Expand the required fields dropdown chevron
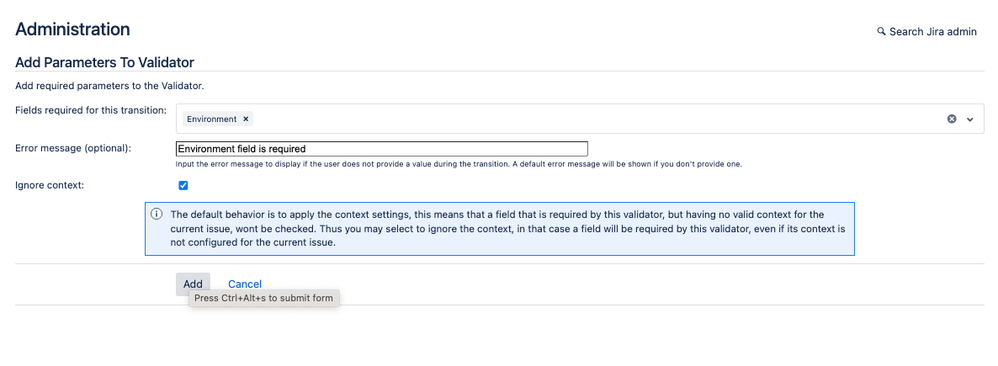This screenshot has width=998, height=366. click(x=970, y=119)
